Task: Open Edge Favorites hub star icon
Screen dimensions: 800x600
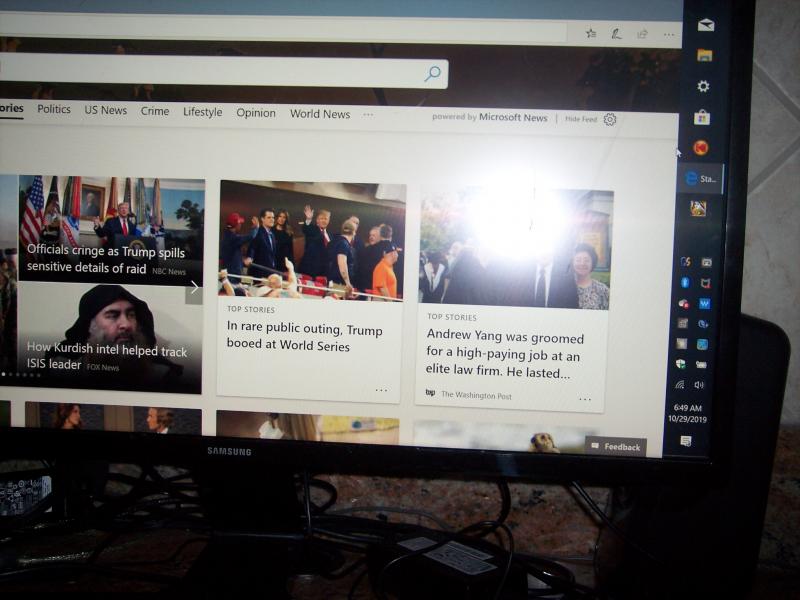Action: coord(591,34)
